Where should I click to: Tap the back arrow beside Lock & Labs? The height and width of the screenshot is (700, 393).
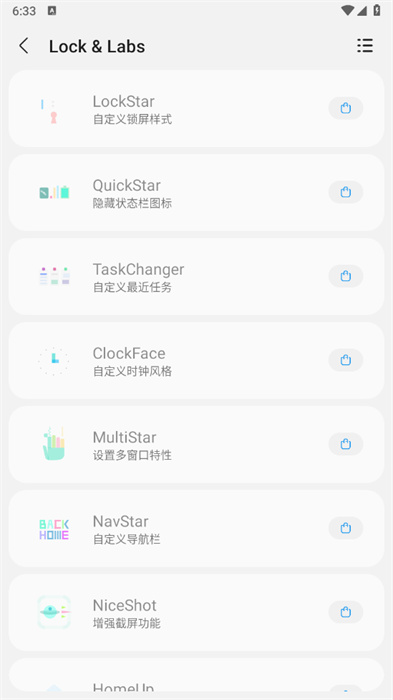pyautogui.click(x=24, y=46)
